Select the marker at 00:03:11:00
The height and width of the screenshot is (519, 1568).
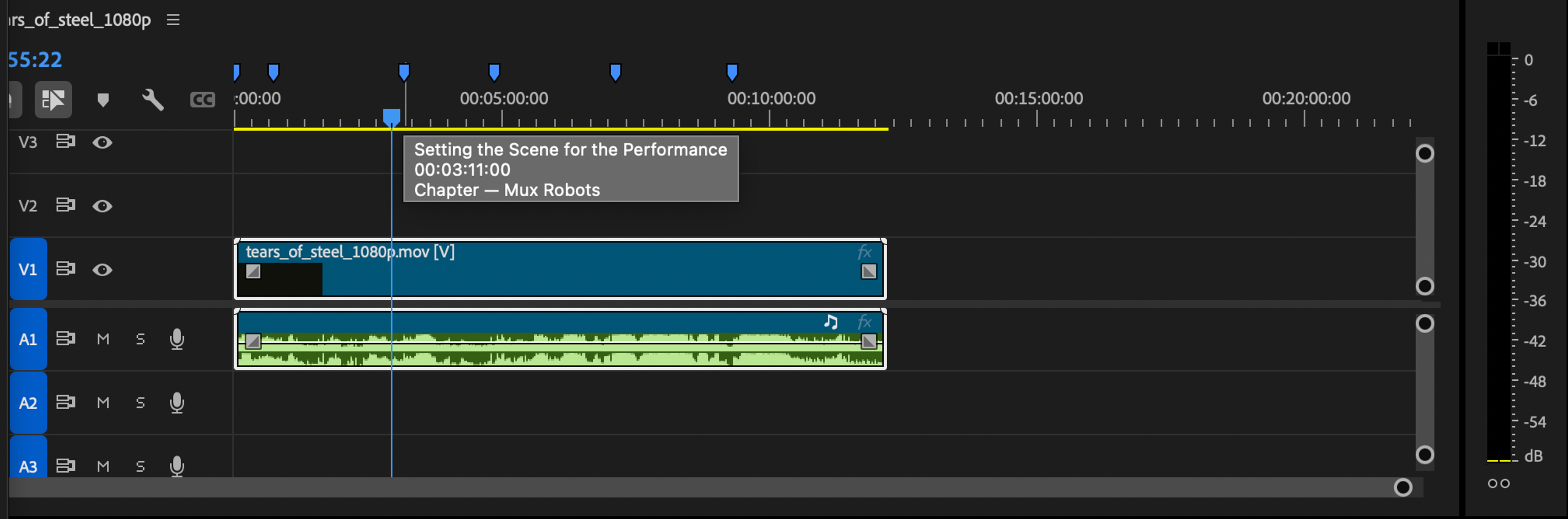coord(404,72)
